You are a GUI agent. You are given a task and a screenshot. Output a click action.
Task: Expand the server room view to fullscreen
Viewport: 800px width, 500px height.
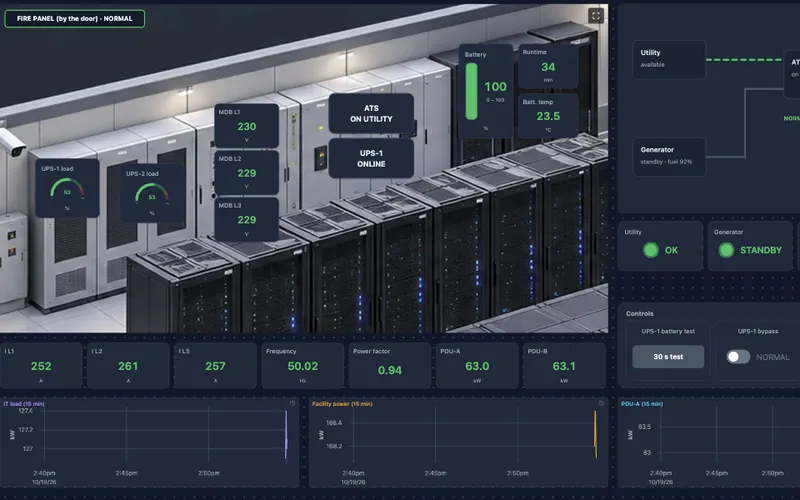point(595,16)
